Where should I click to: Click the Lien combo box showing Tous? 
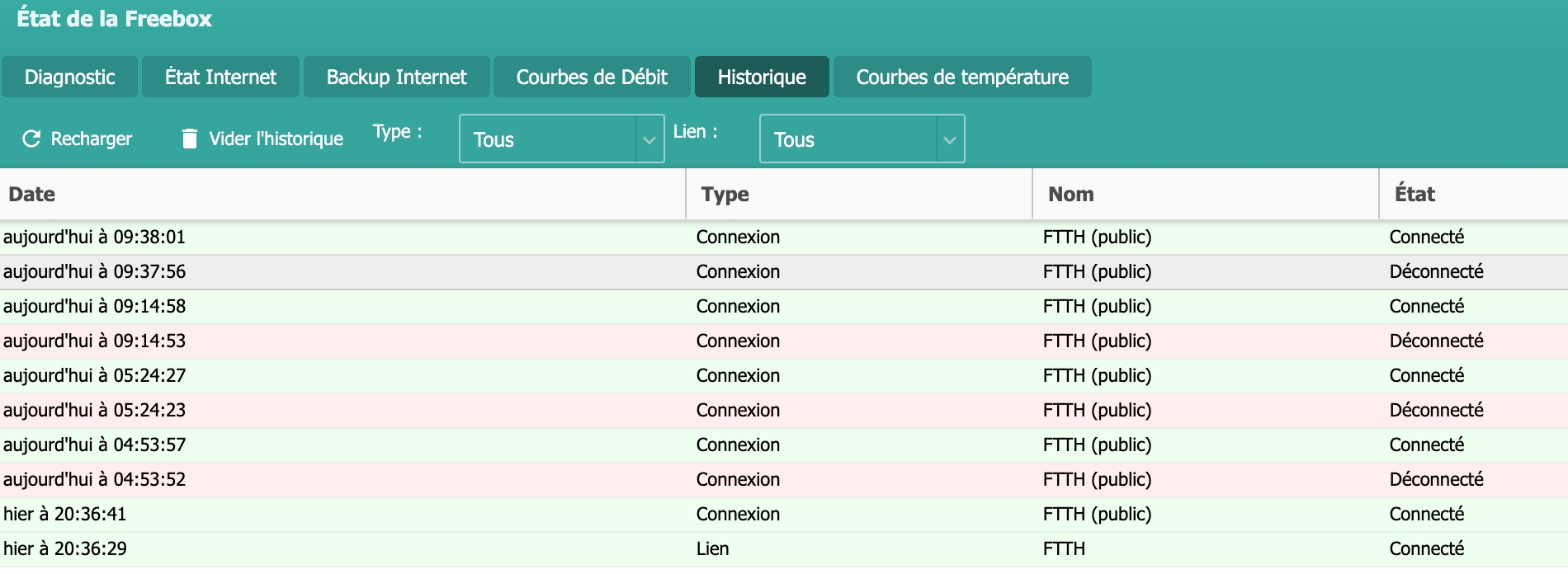click(x=848, y=139)
